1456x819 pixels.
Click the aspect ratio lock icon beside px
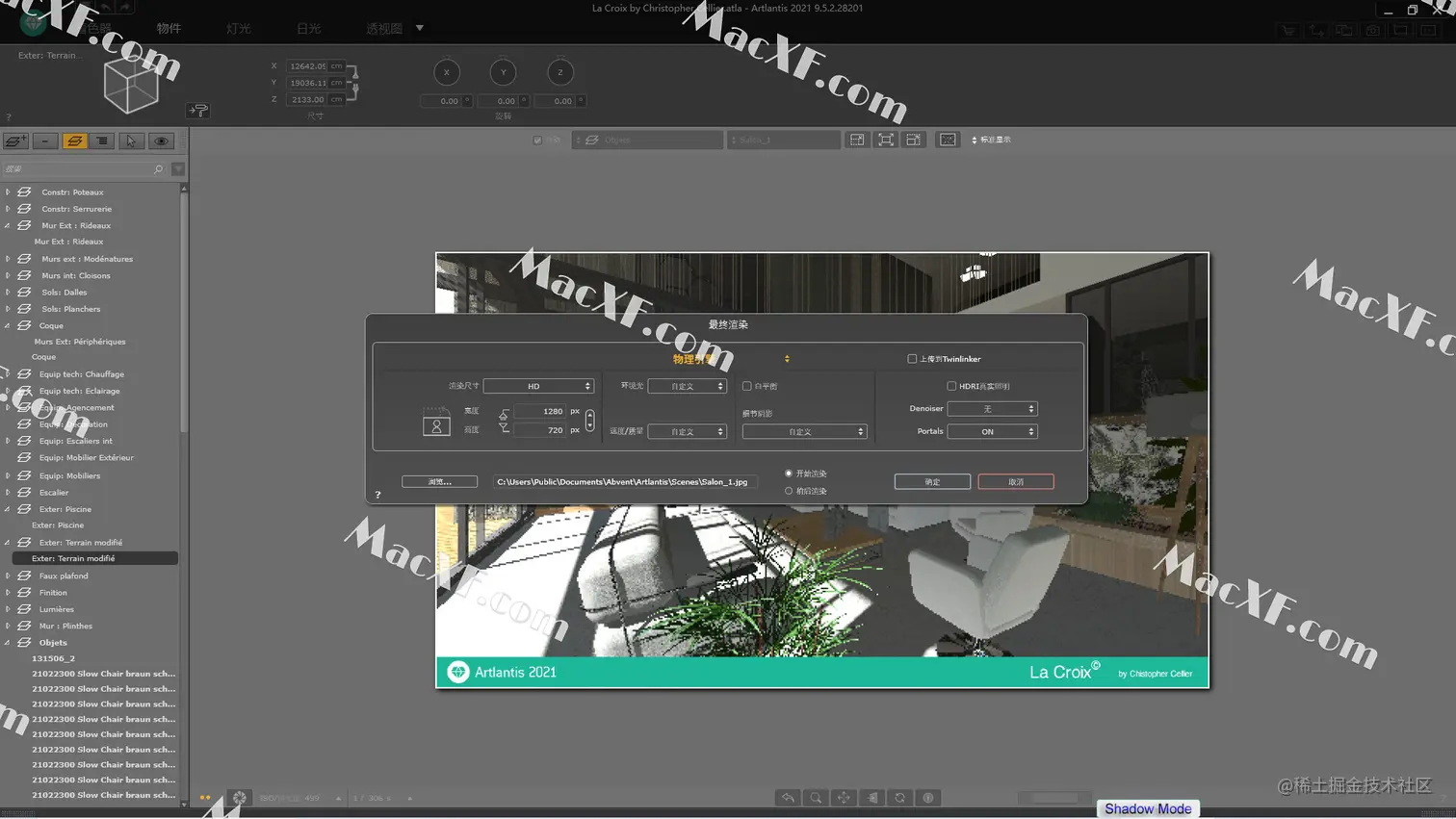point(589,421)
